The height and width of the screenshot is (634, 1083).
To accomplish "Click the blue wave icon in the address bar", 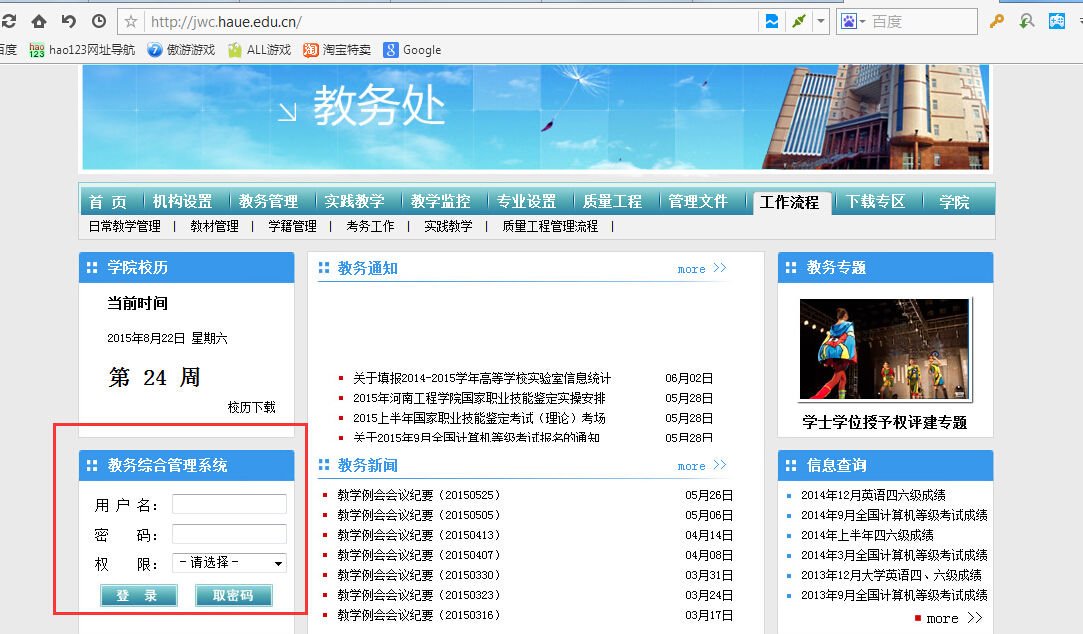I will click(x=771, y=20).
